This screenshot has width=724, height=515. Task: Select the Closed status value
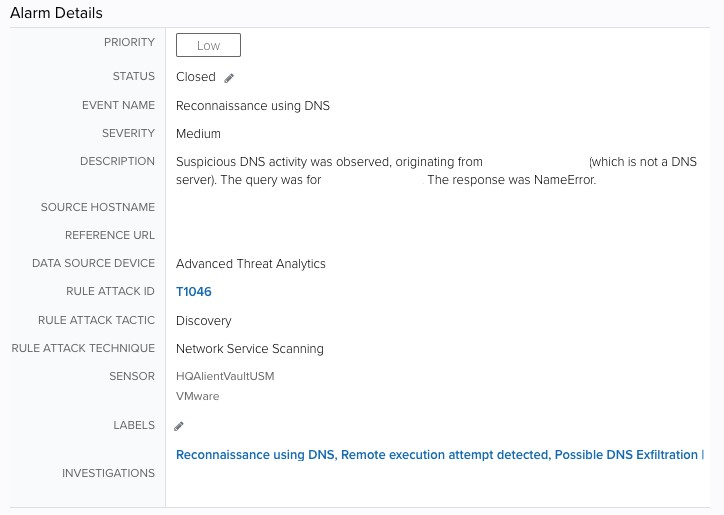[196, 77]
